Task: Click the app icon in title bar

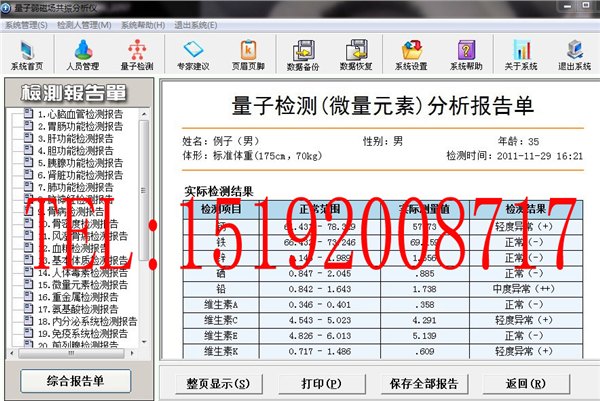Action: [6, 8]
